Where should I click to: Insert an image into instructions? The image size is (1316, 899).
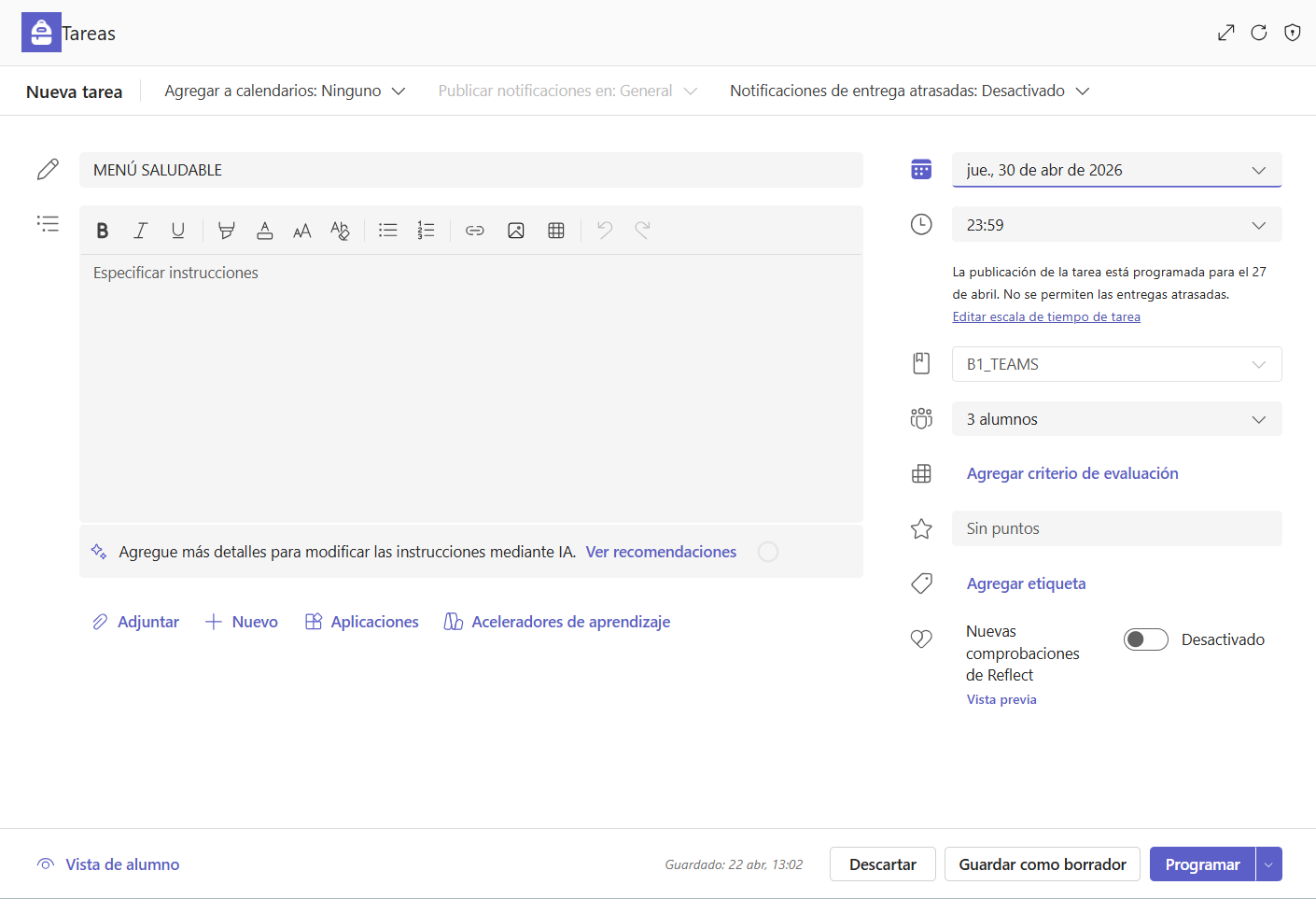(x=516, y=231)
